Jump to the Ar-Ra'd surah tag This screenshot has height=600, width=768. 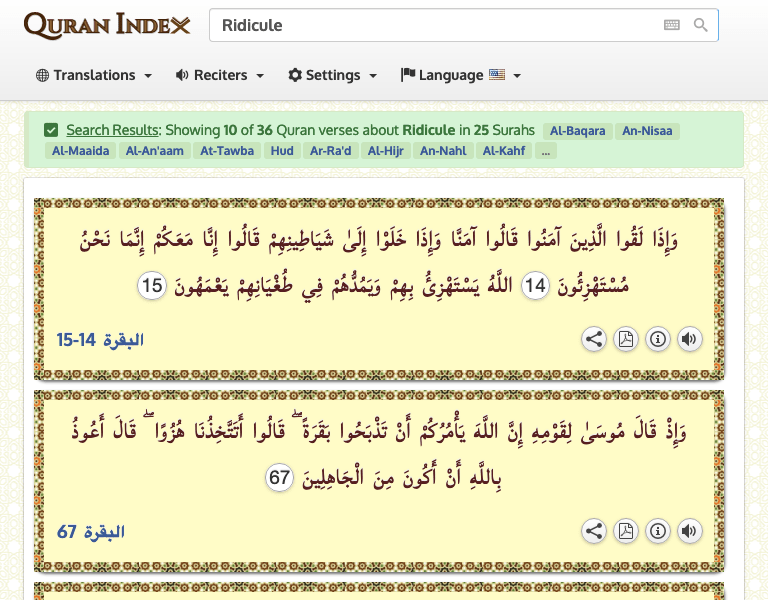coord(331,151)
